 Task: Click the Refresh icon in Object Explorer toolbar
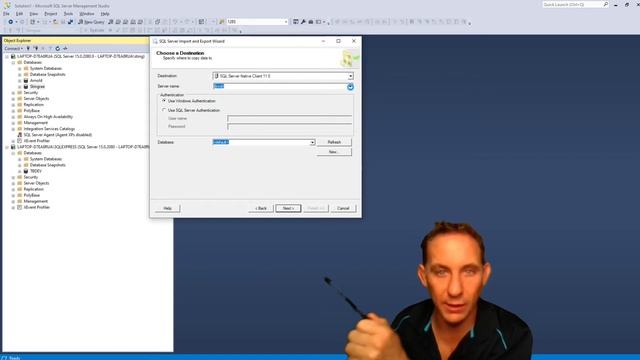pyautogui.click(x=58, y=49)
